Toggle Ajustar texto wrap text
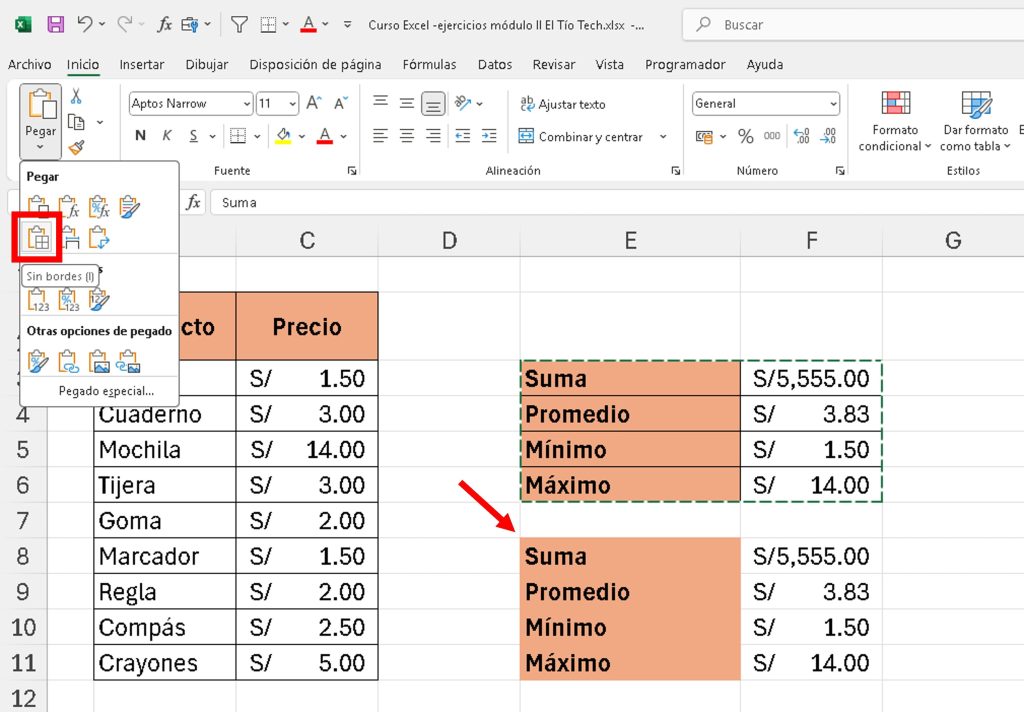Screen dimensions: 1024x712 [x=562, y=104]
